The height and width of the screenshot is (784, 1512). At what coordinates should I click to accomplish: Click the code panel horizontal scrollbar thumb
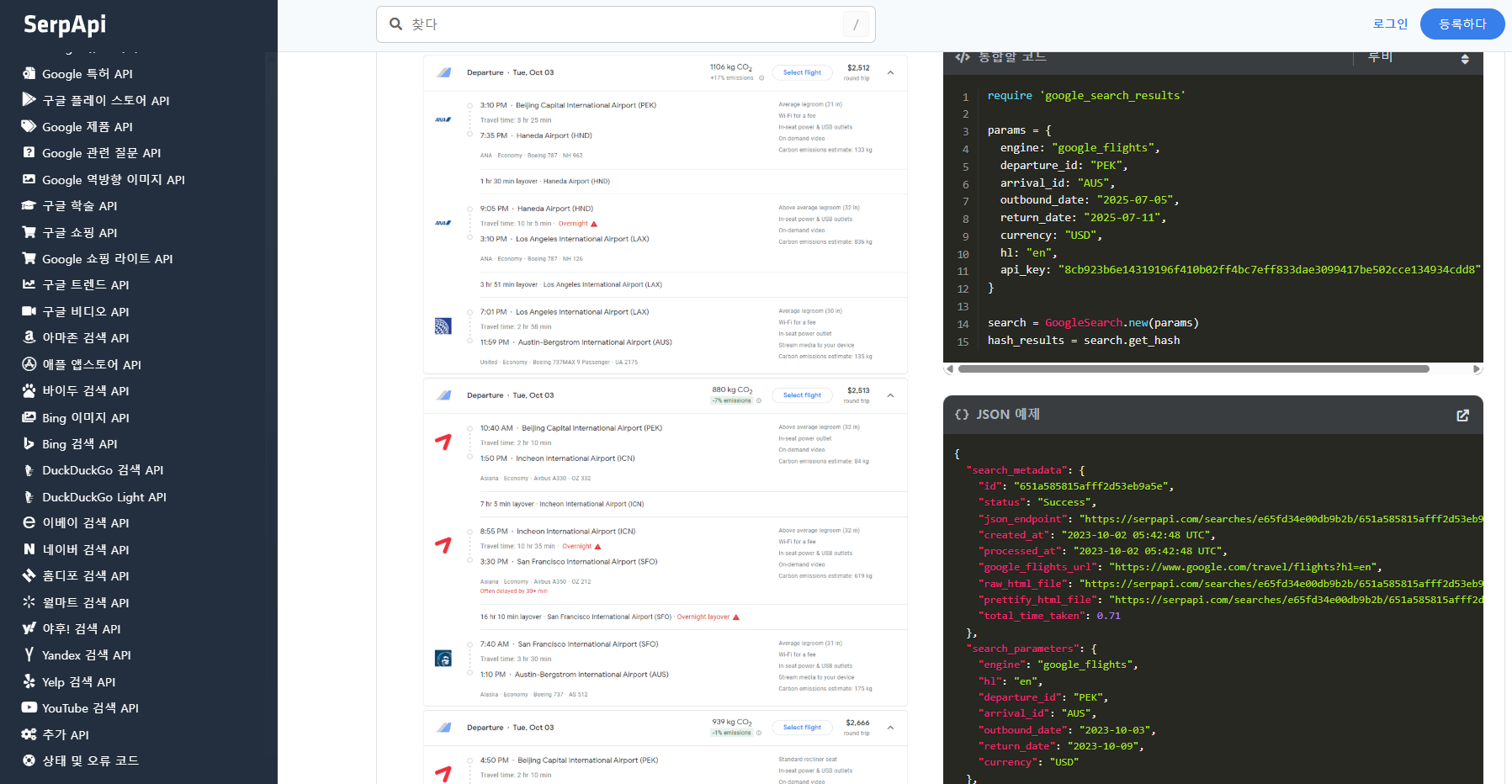point(1193,368)
